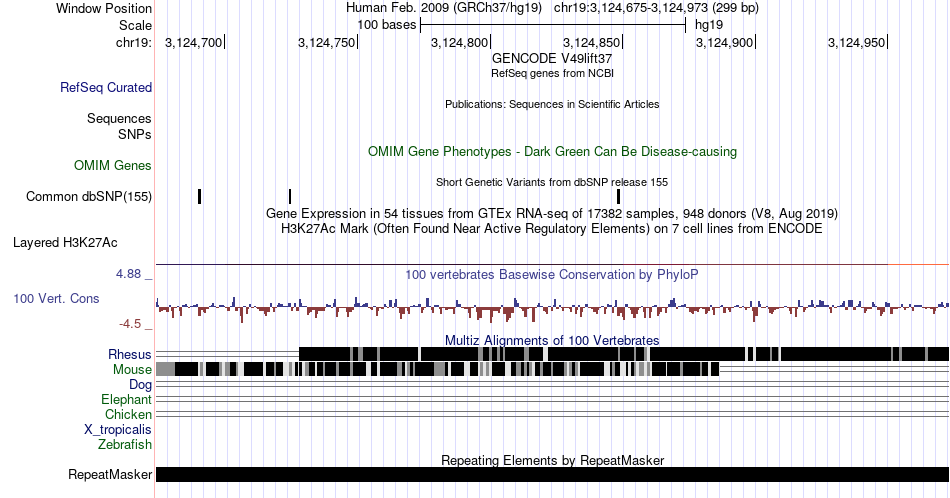The image size is (950, 498).
Task: Click the 3,124,700 ruler position
Action: pyautogui.click(x=194, y=42)
